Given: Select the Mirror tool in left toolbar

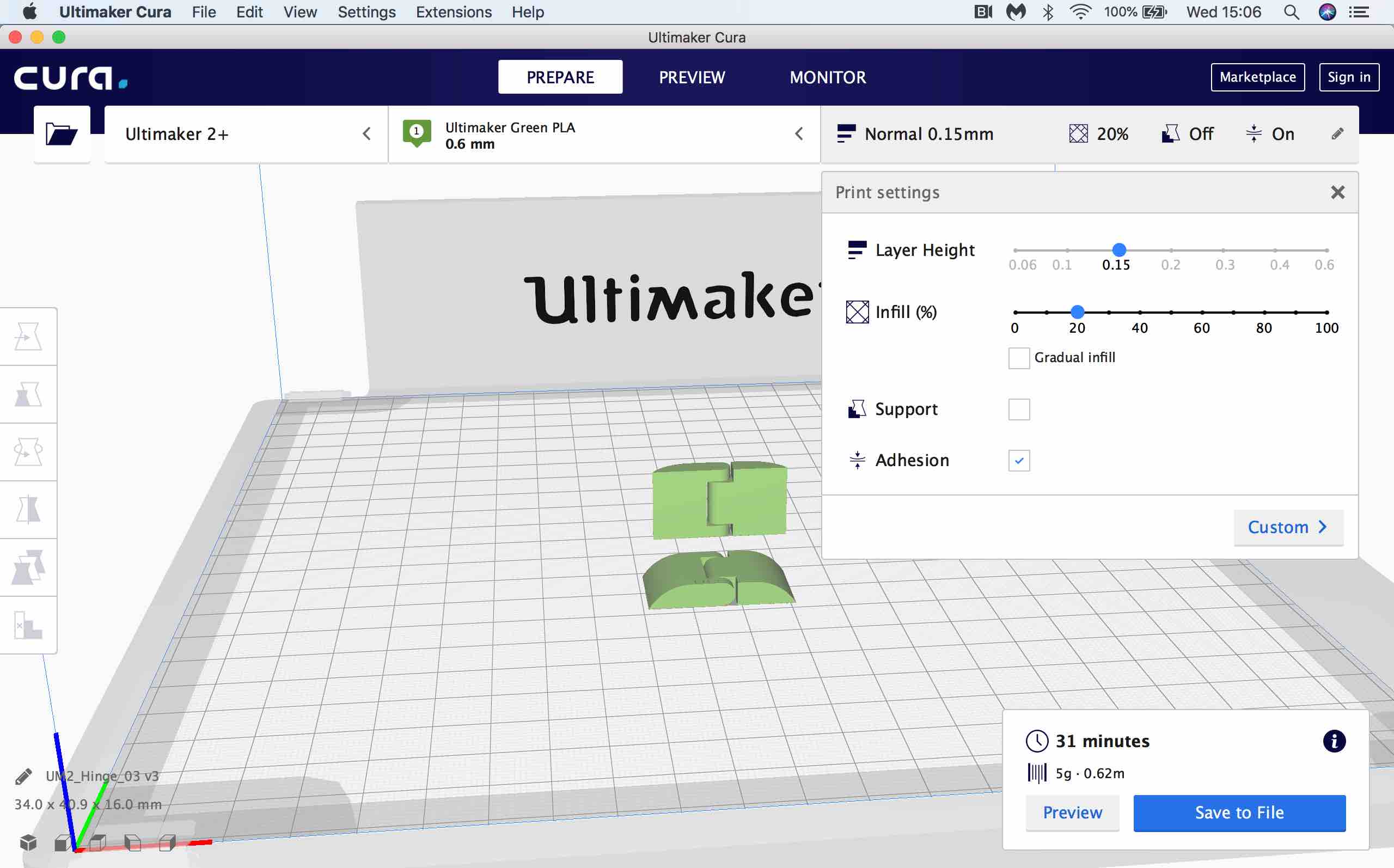Looking at the screenshot, I should click(x=28, y=510).
